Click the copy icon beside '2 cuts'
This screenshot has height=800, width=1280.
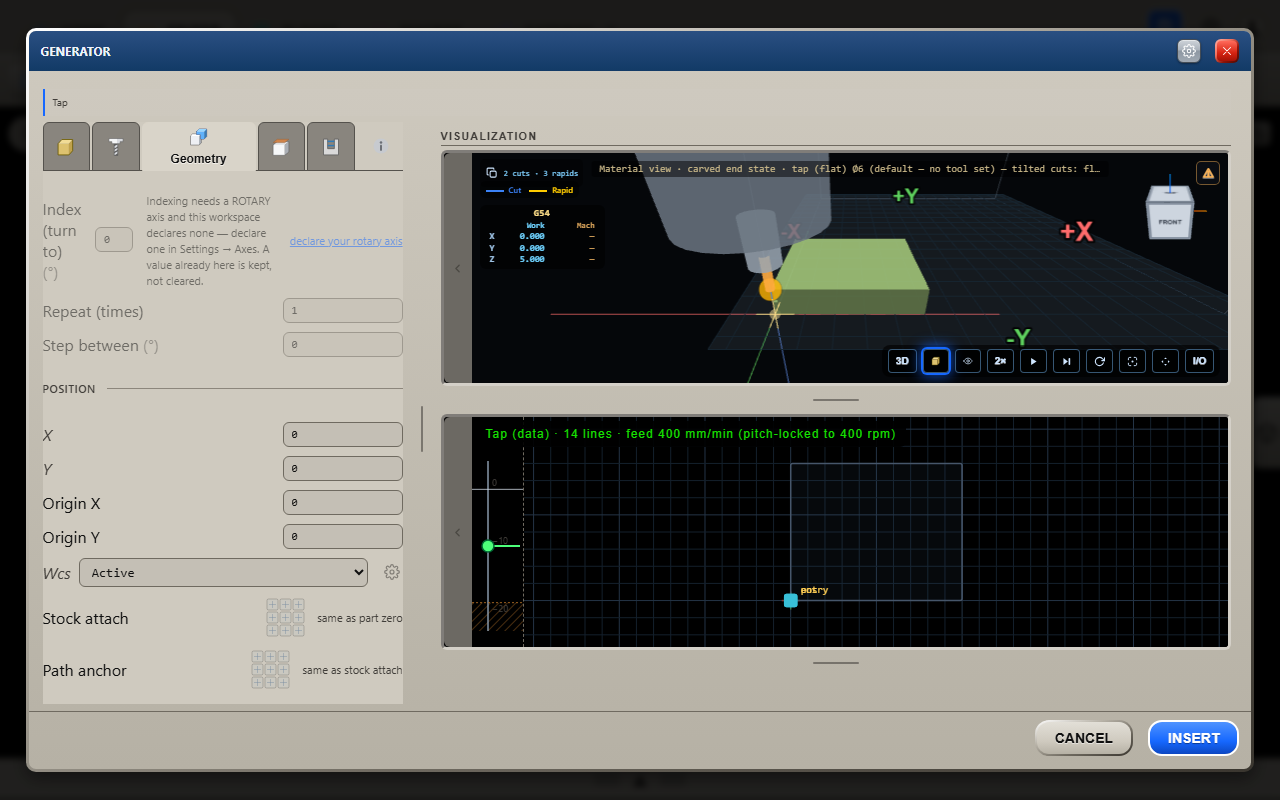491,173
